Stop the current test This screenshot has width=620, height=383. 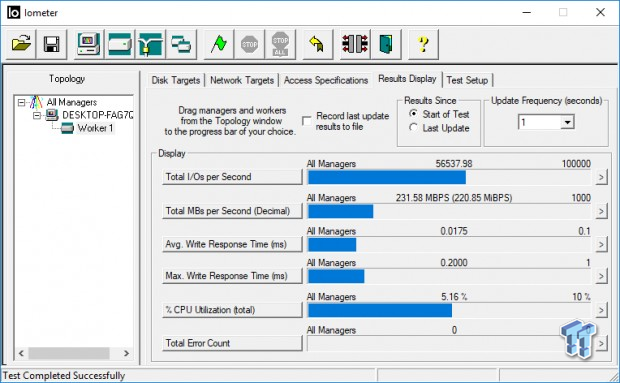tap(250, 44)
